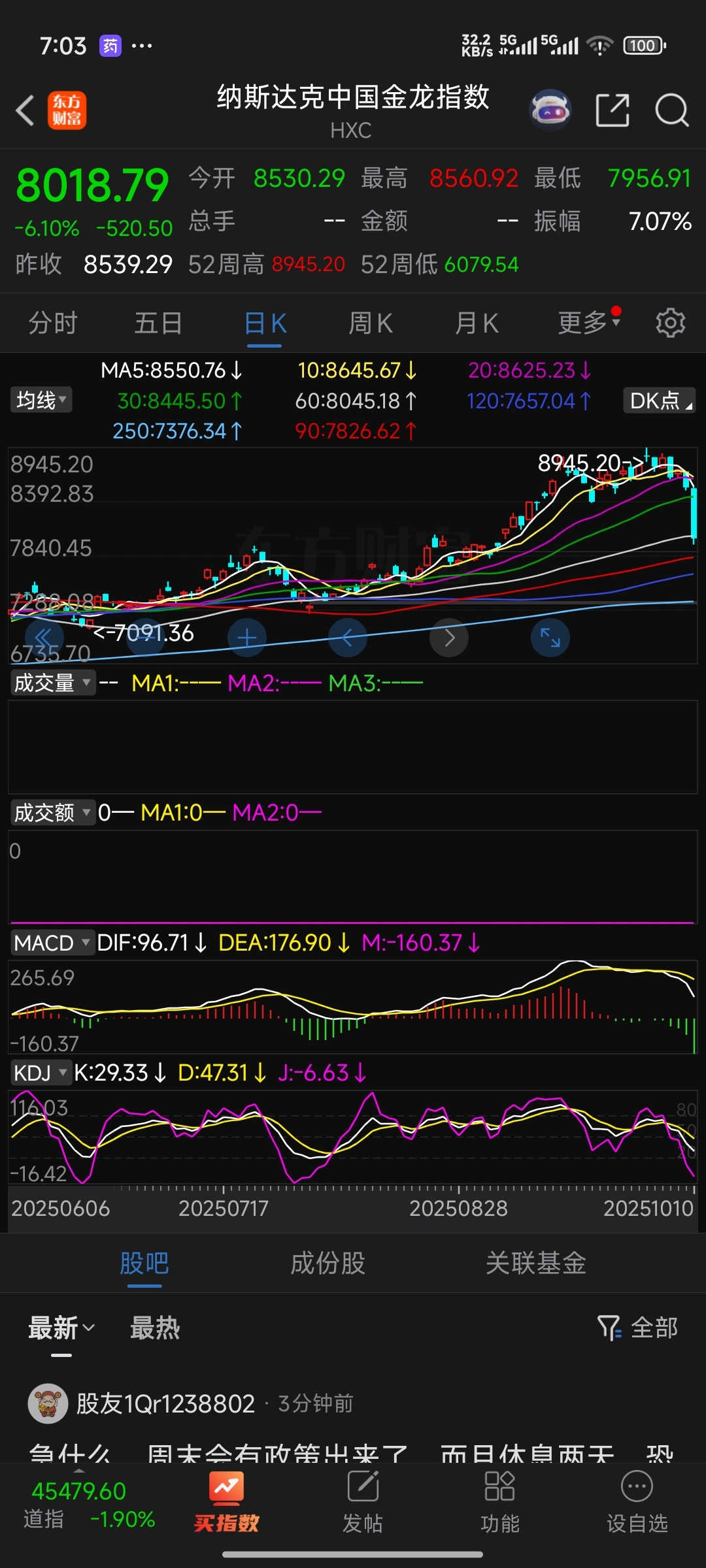This screenshot has height=1568, width=706.
Task: Tap the 10:8645.67 moving average value
Action: (x=357, y=370)
